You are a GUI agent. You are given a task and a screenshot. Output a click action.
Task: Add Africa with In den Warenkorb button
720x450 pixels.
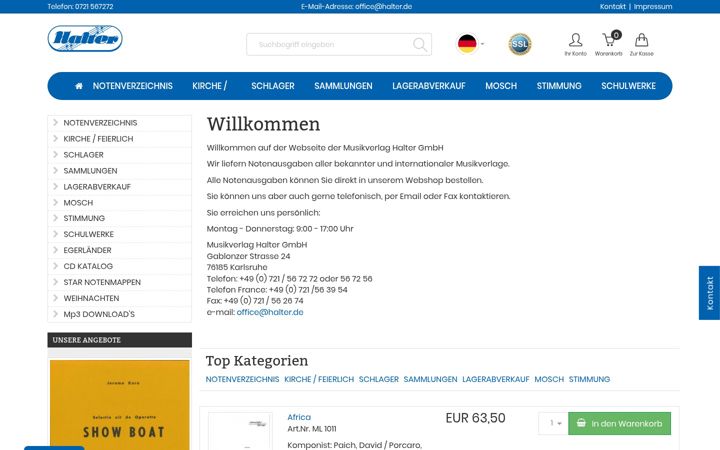tap(619, 423)
